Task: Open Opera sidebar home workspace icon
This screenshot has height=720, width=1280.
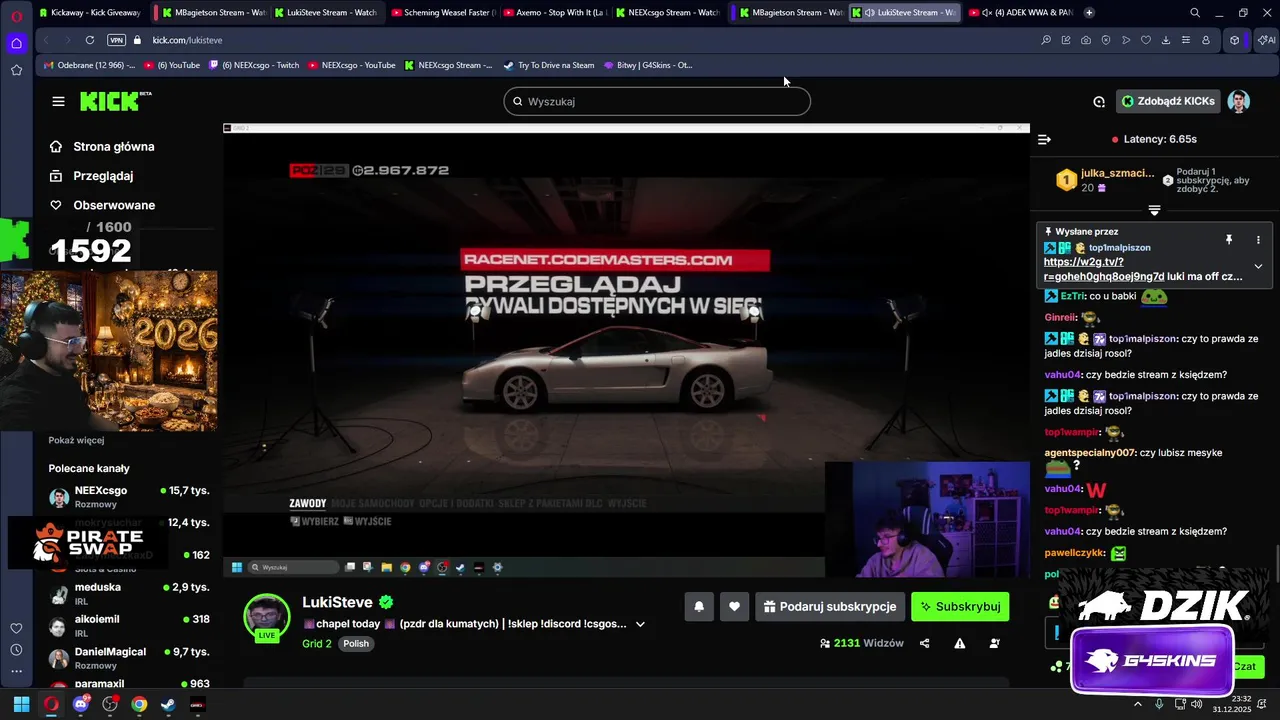Action: pos(16,43)
